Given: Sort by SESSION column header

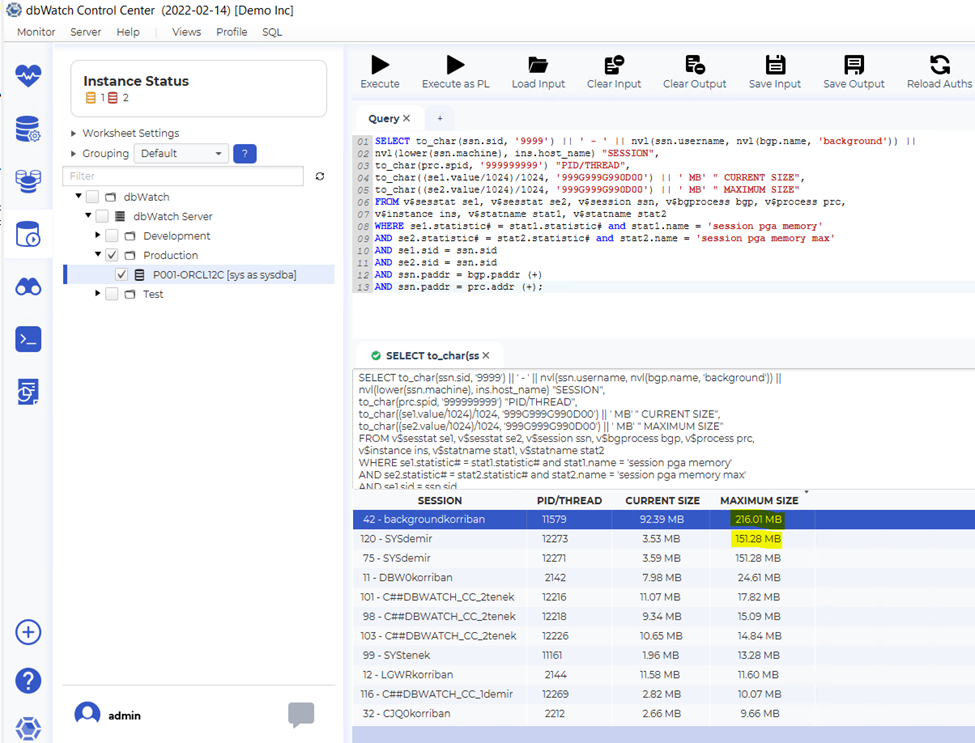Looking at the screenshot, I should pos(440,501).
